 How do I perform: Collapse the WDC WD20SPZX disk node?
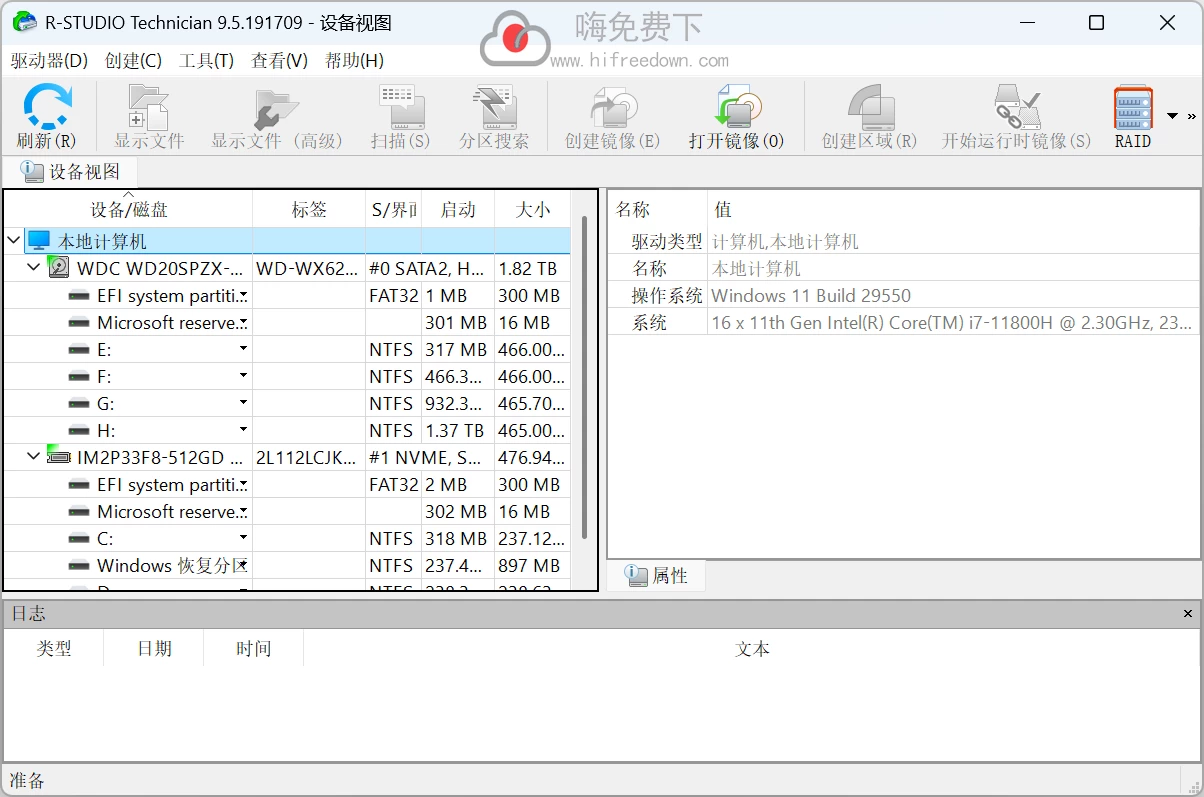[33, 267]
